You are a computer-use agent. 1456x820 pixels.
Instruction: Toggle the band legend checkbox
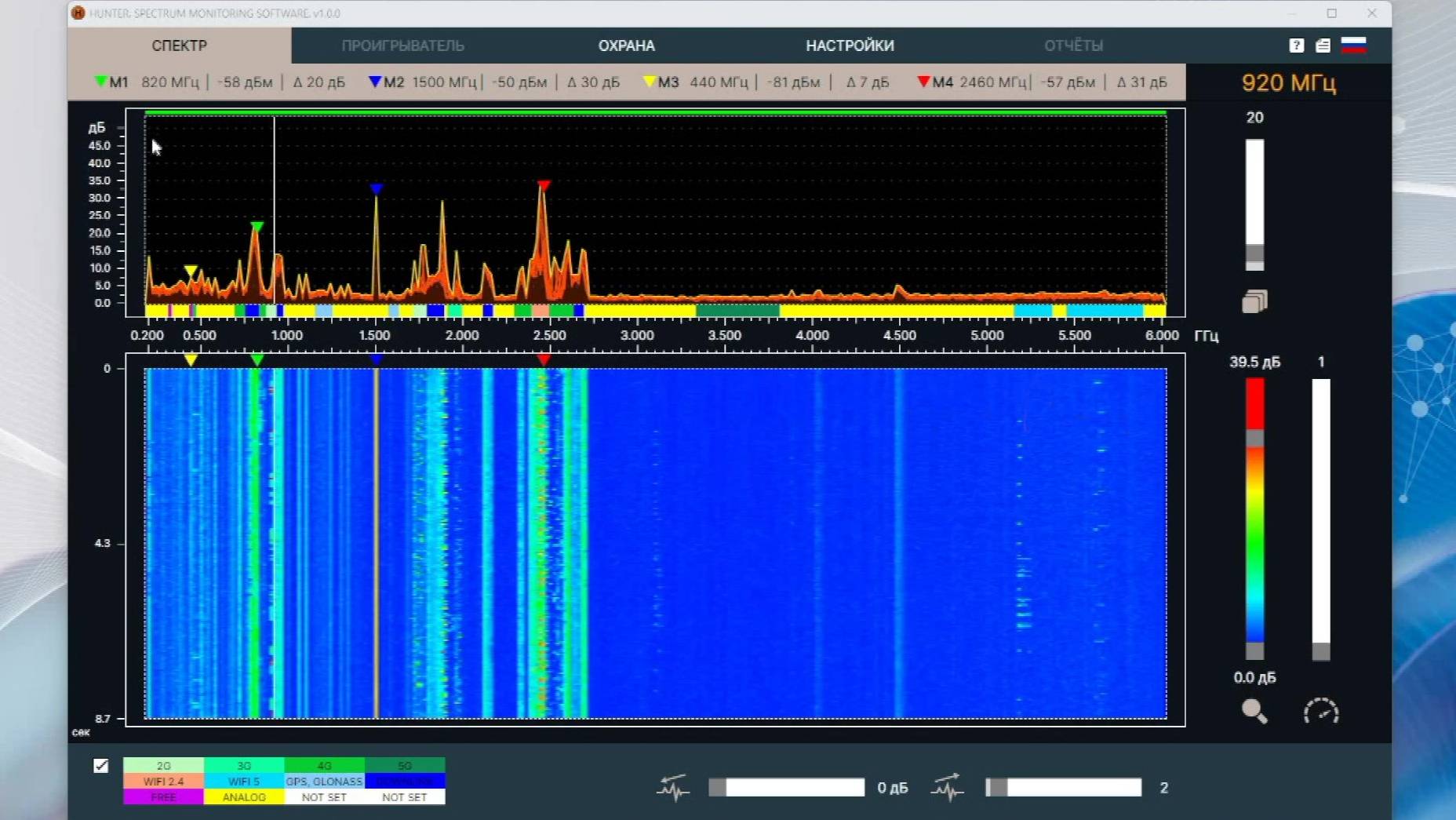[x=101, y=765]
